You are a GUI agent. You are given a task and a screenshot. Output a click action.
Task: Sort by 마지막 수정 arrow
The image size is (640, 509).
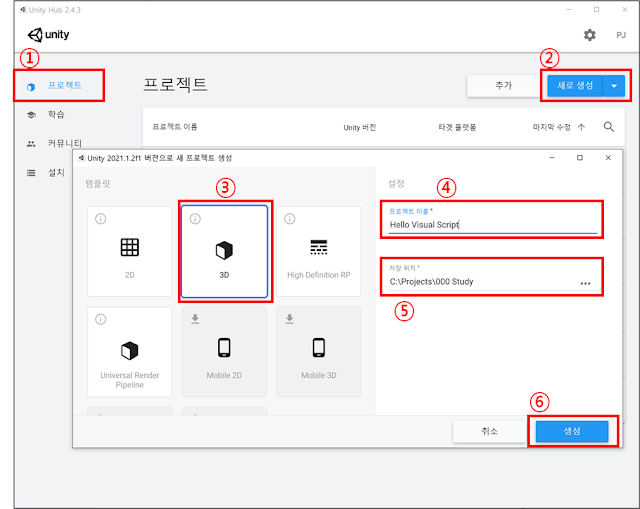[581, 127]
